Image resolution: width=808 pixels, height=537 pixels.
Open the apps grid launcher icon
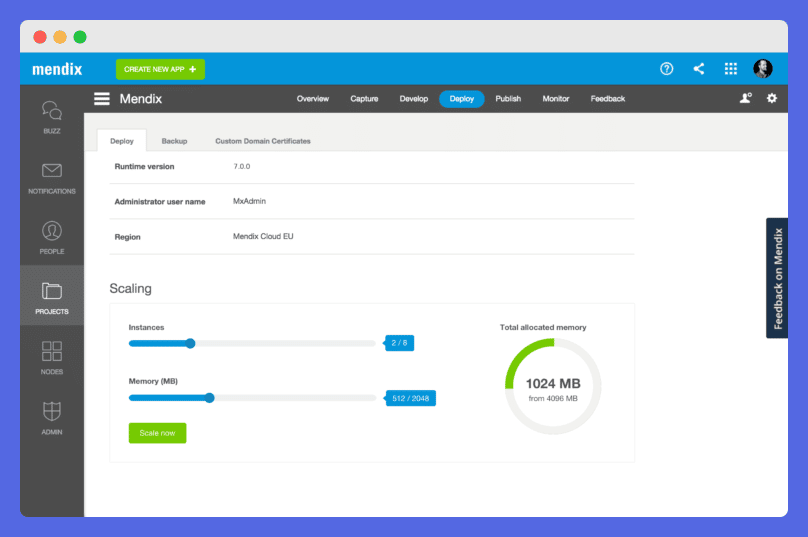(731, 69)
